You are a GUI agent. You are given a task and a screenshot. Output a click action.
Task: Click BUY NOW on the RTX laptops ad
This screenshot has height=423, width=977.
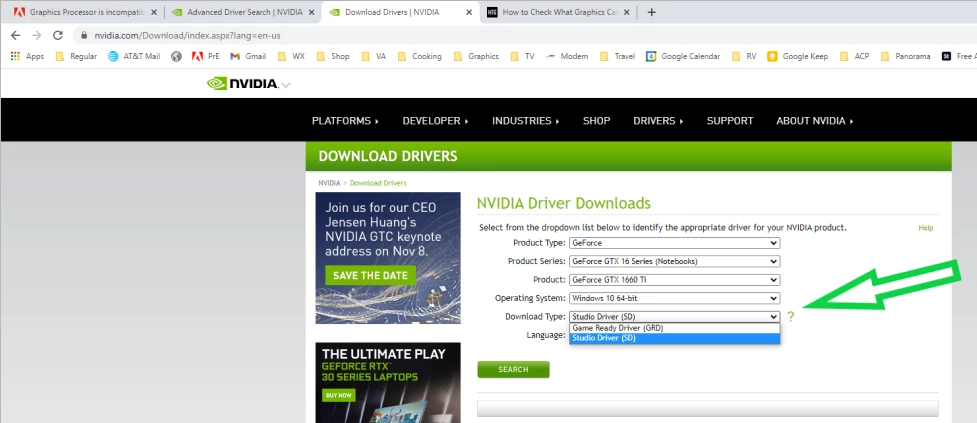point(338,395)
